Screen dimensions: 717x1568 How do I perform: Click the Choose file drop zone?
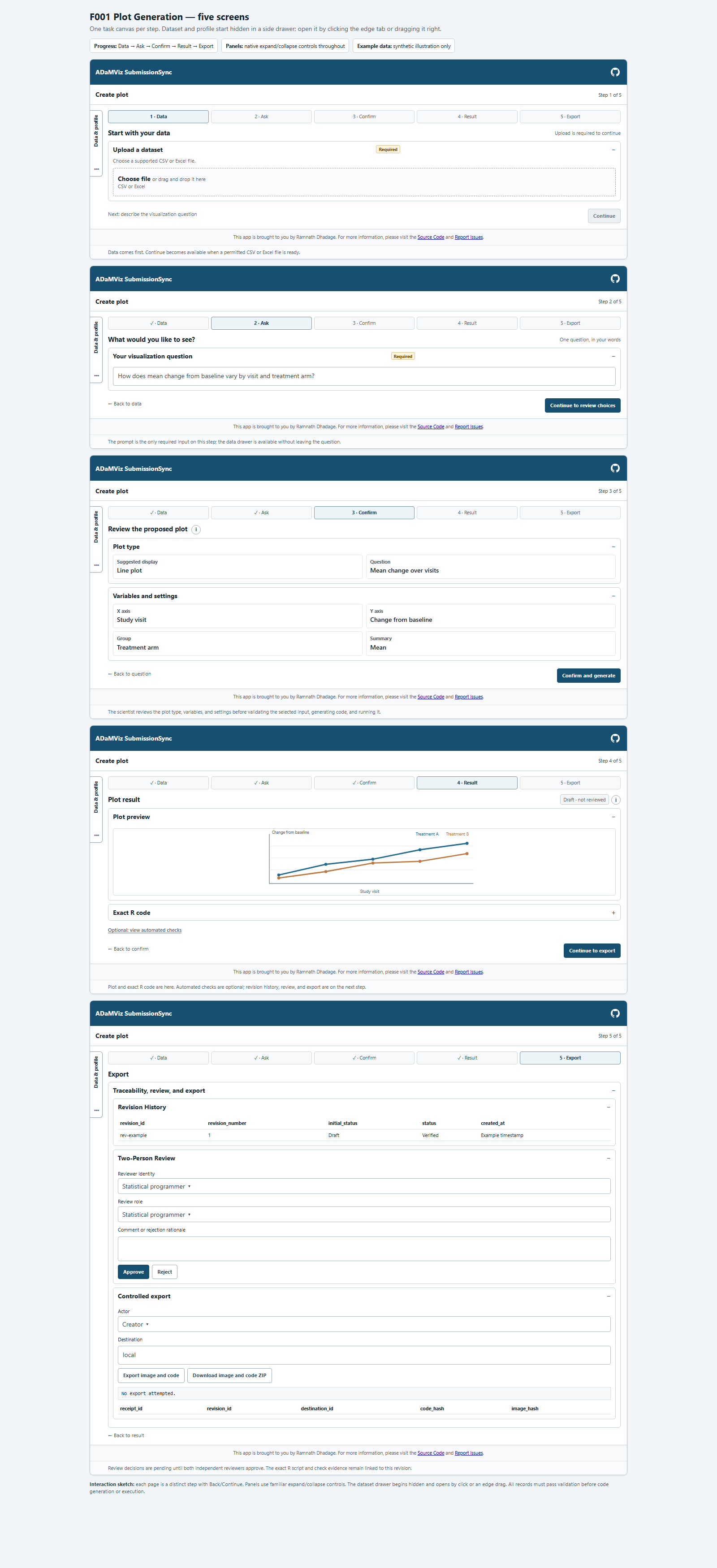[x=364, y=182]
